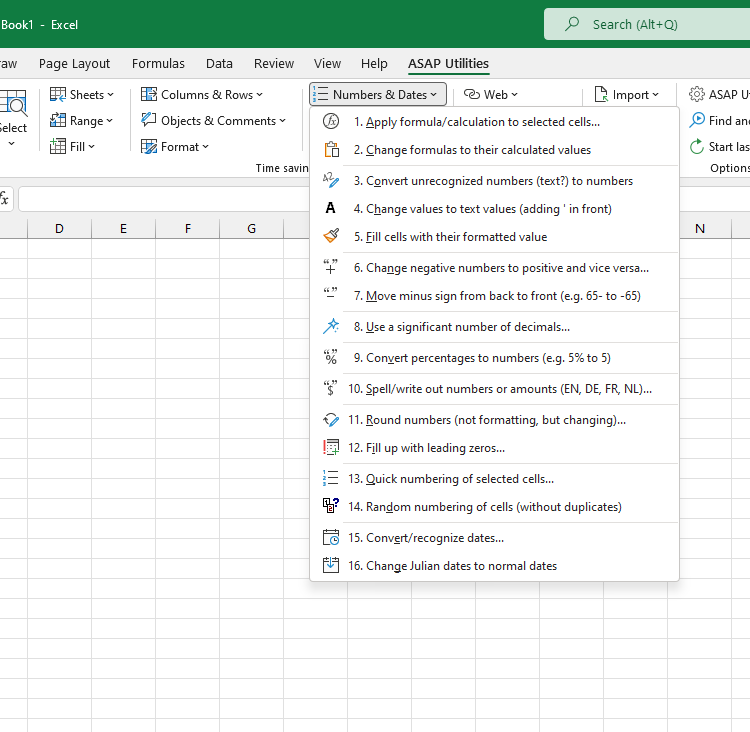Click the Apply formula/calculation fx icon
This screenshot has width=750, height=732.
pyautogui.click(x=331, y=122)
